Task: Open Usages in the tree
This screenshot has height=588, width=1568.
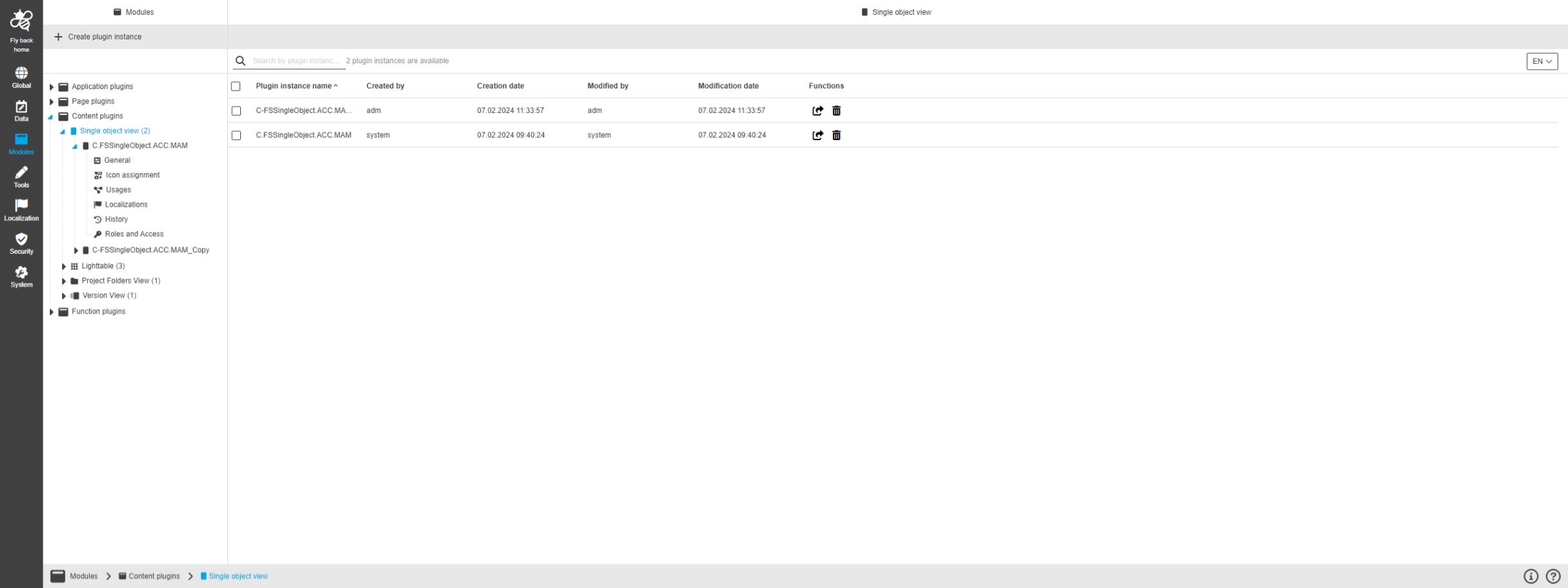Action: click(x=118, y=190)
